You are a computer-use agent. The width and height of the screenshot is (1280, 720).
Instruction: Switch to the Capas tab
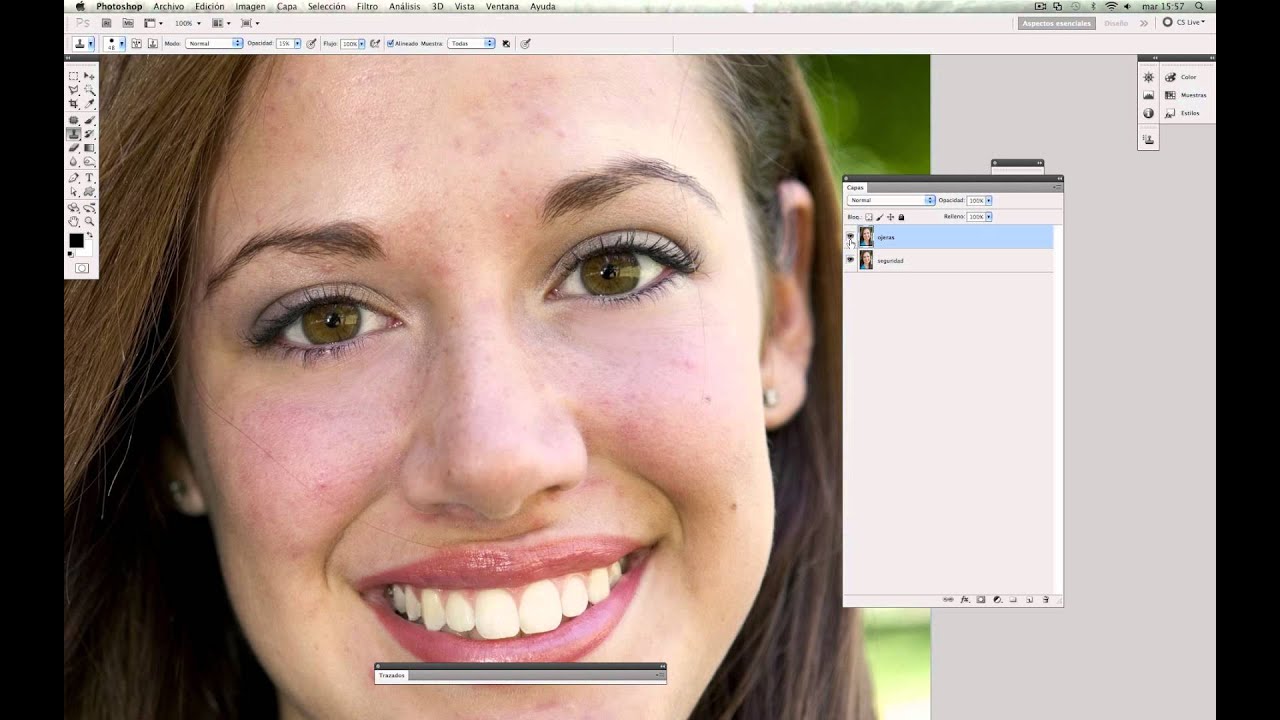[x=855, y=187]
